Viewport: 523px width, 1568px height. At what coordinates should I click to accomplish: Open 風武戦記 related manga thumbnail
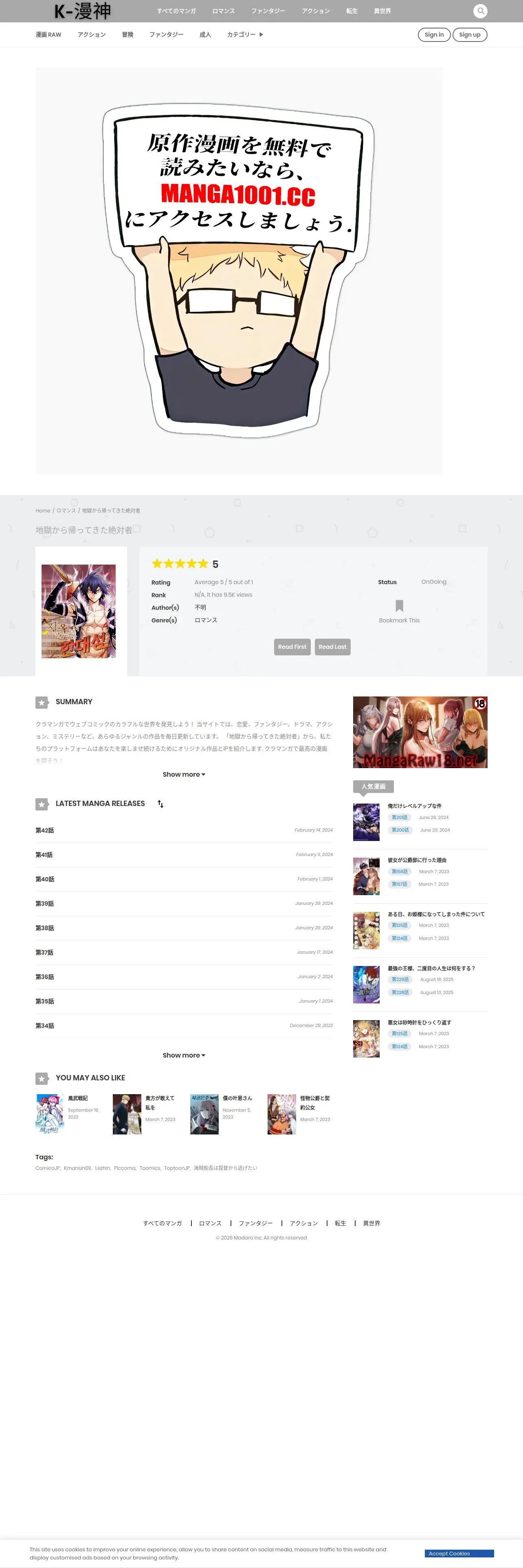coord(49,1114)
